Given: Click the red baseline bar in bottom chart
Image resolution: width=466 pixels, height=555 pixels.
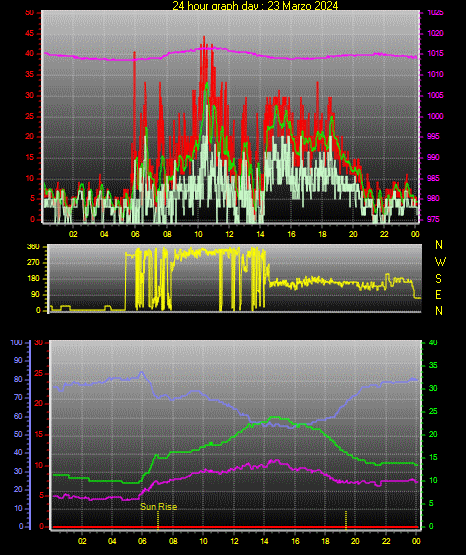Looking at the screenshot, I should click(235, 527).
